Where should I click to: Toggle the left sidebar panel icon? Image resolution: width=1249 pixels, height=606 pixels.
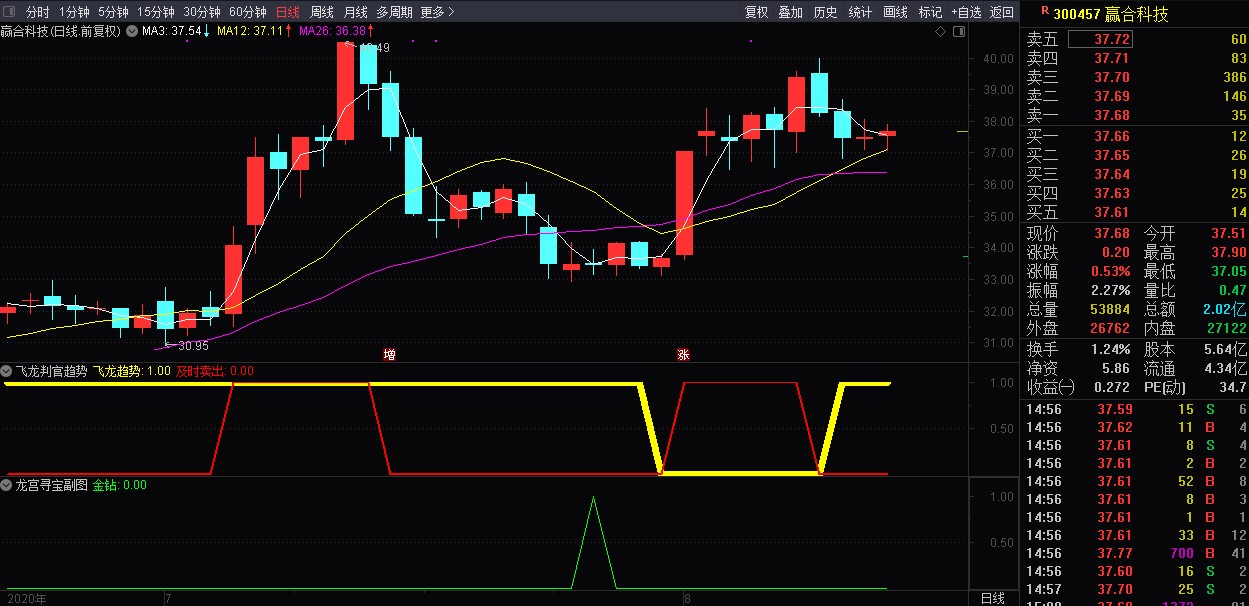tap(10, 12)
